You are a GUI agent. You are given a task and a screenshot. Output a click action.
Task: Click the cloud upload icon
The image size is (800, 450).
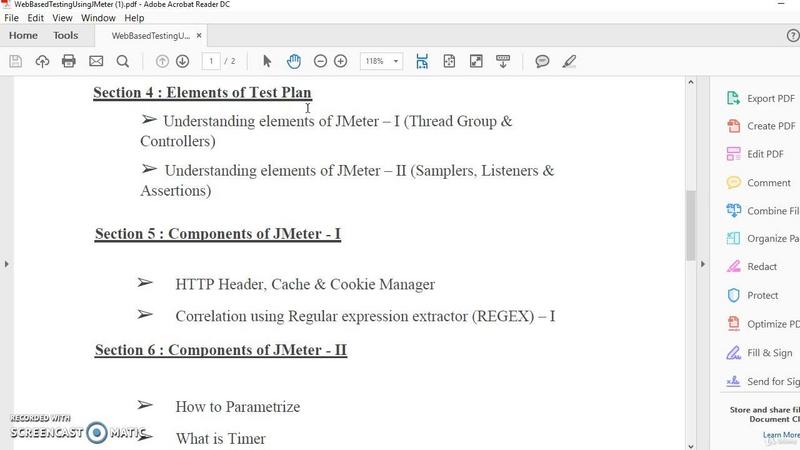[x=42, y=61]
